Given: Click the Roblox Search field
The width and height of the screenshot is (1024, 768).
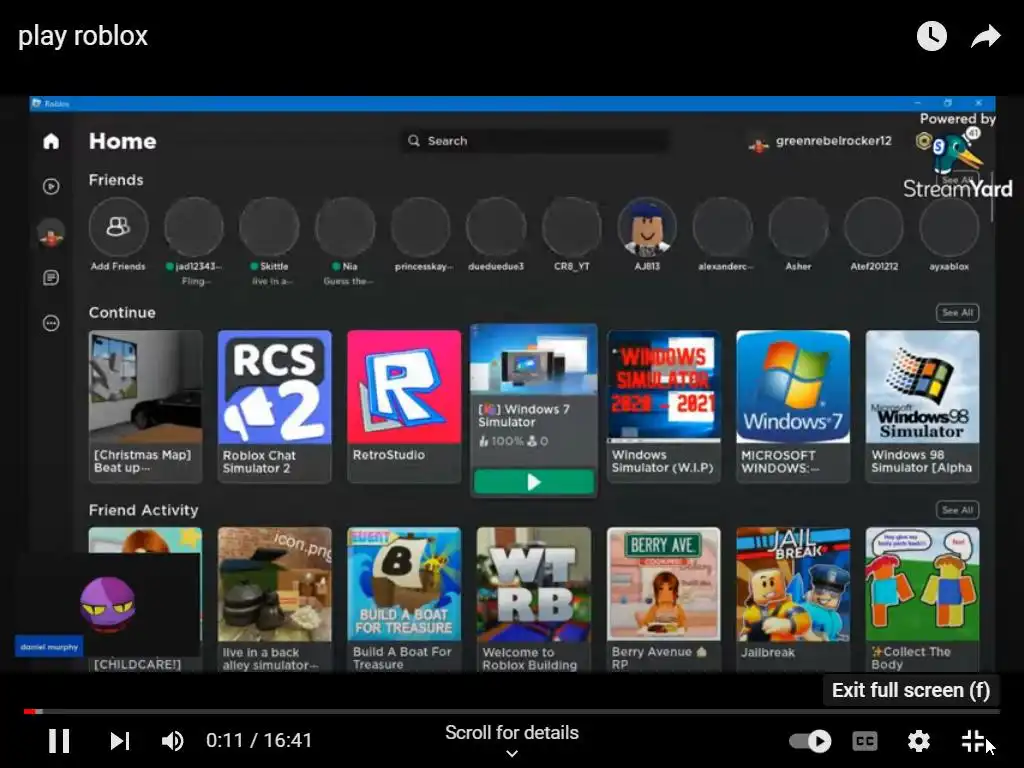Looking at the screenshot, I should tap(534, 141).
